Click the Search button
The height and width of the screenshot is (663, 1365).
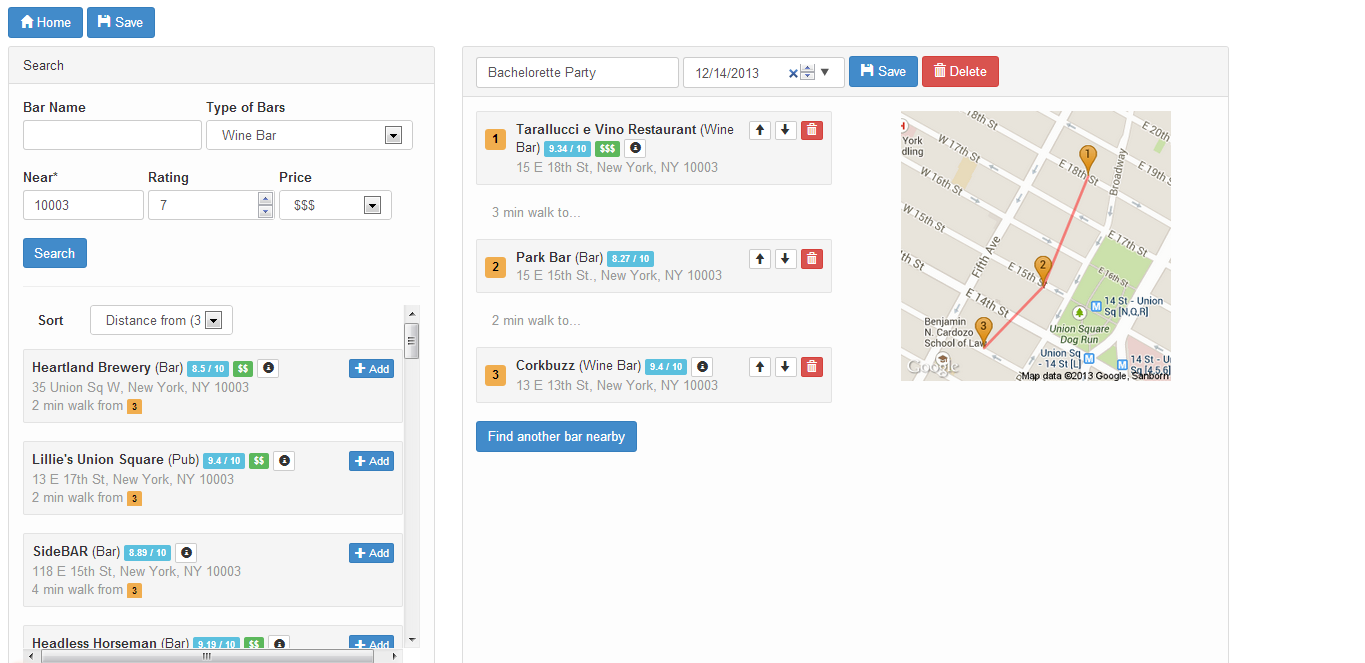point(55,253)
